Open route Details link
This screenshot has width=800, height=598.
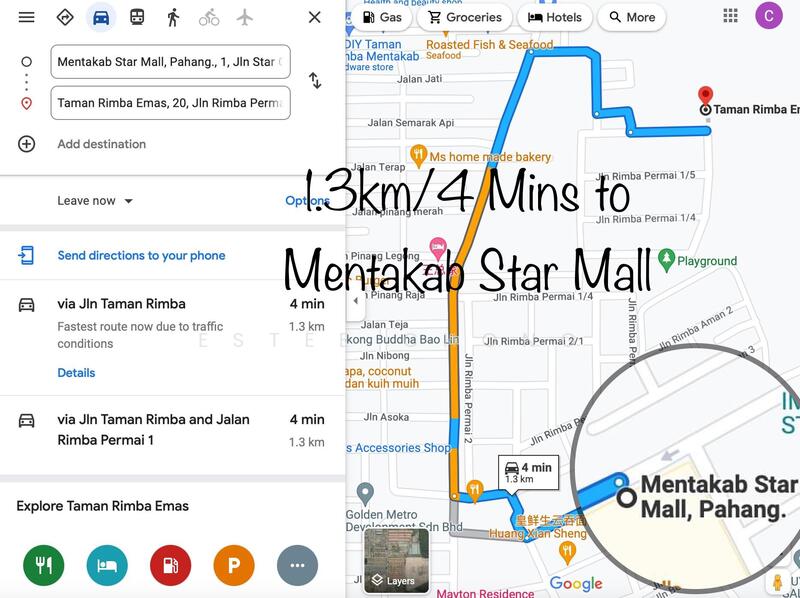click(76, 373)
